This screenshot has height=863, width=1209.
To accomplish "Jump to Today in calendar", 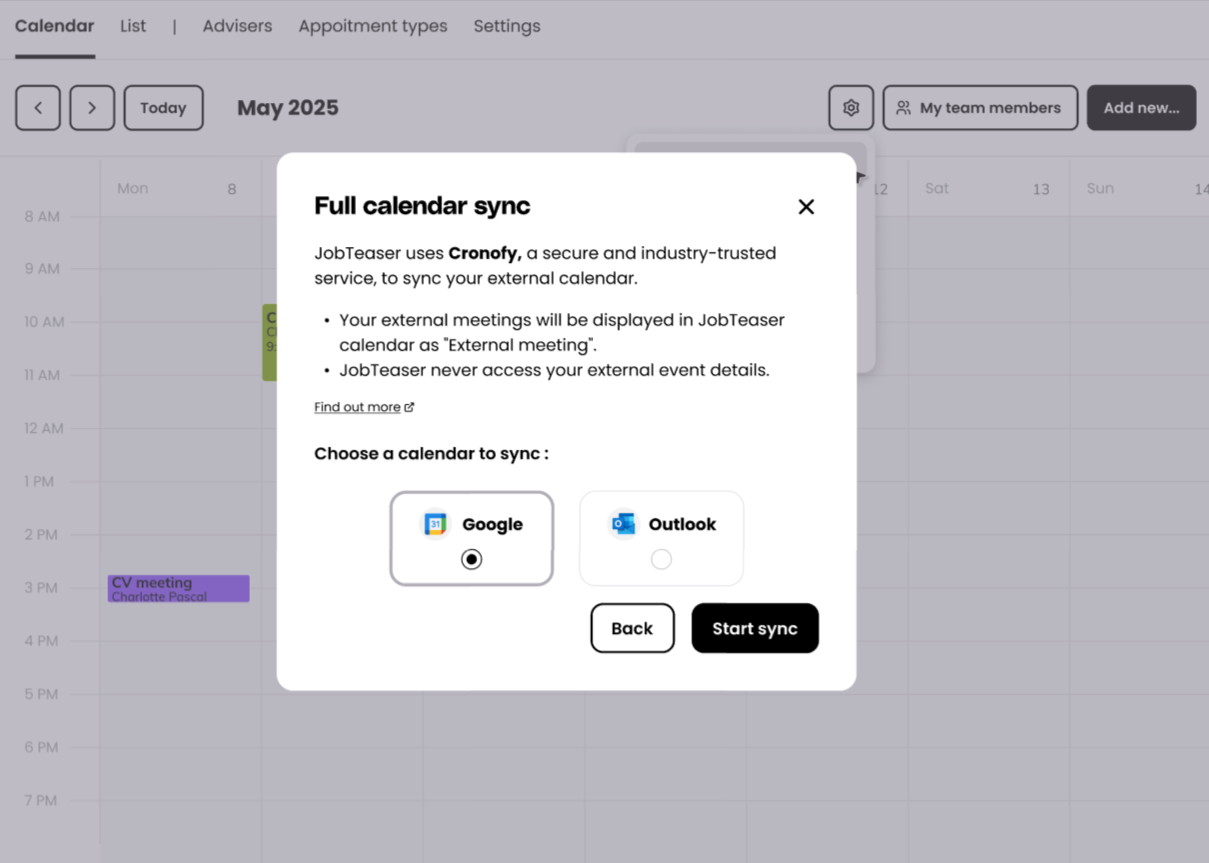I will coord(163,108).
